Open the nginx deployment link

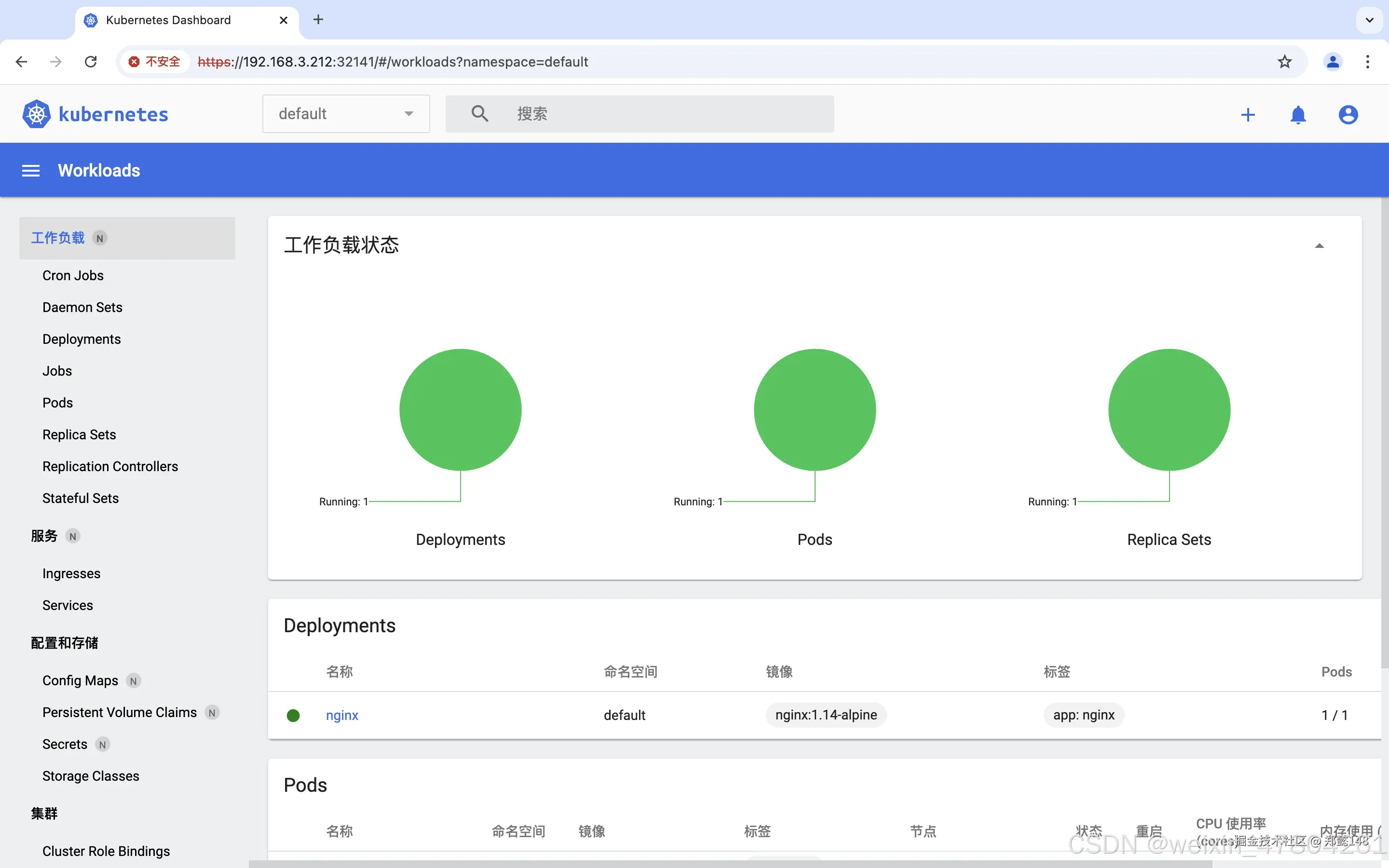tap(342, 715)
